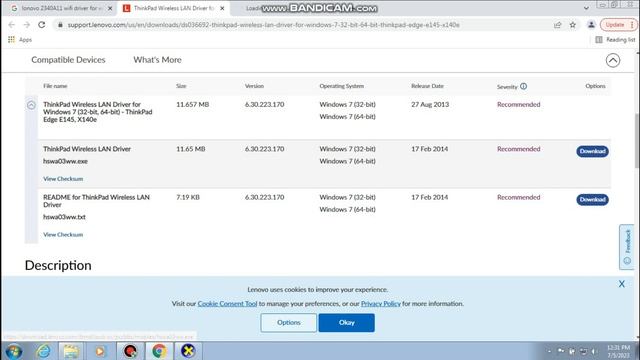Open the Reading list
This screenshot has width=640, height=360.
pos(615,40)
